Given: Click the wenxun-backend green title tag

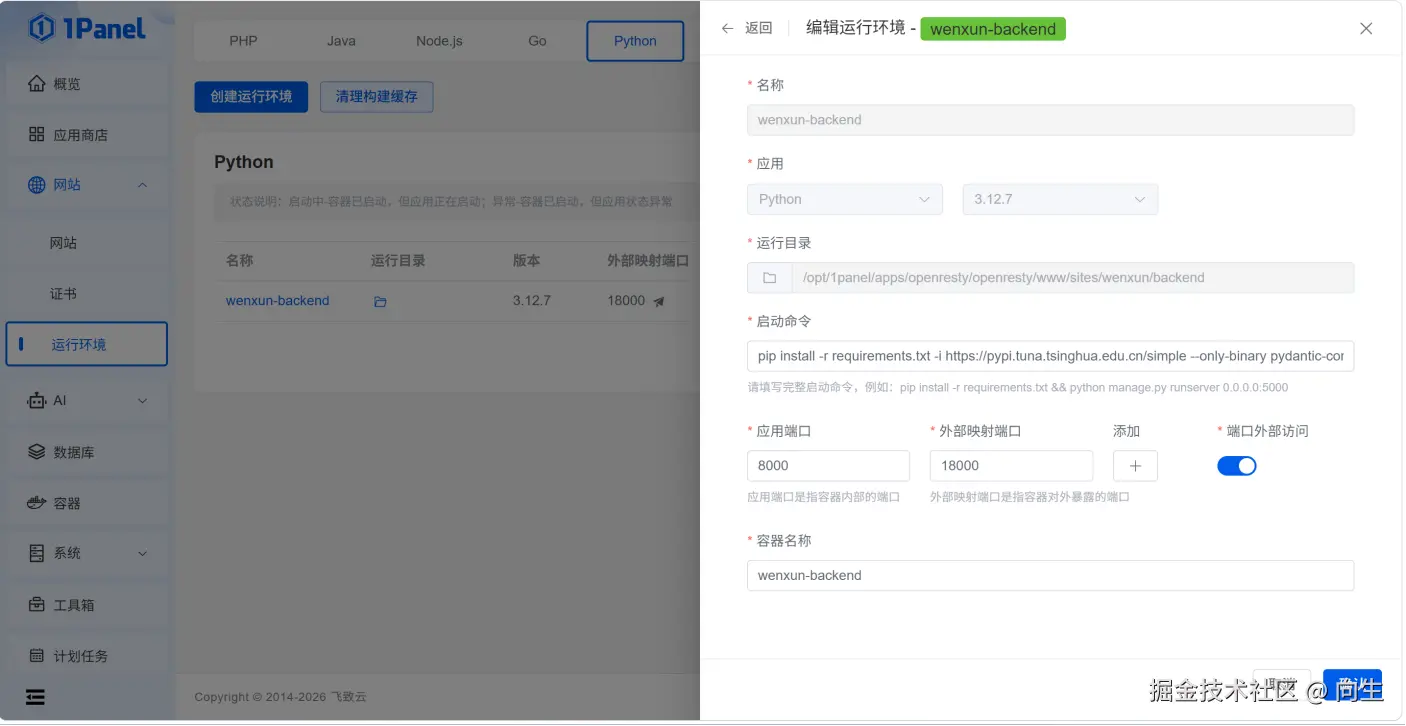Looking at the screenshot, I should click(993, 29).
